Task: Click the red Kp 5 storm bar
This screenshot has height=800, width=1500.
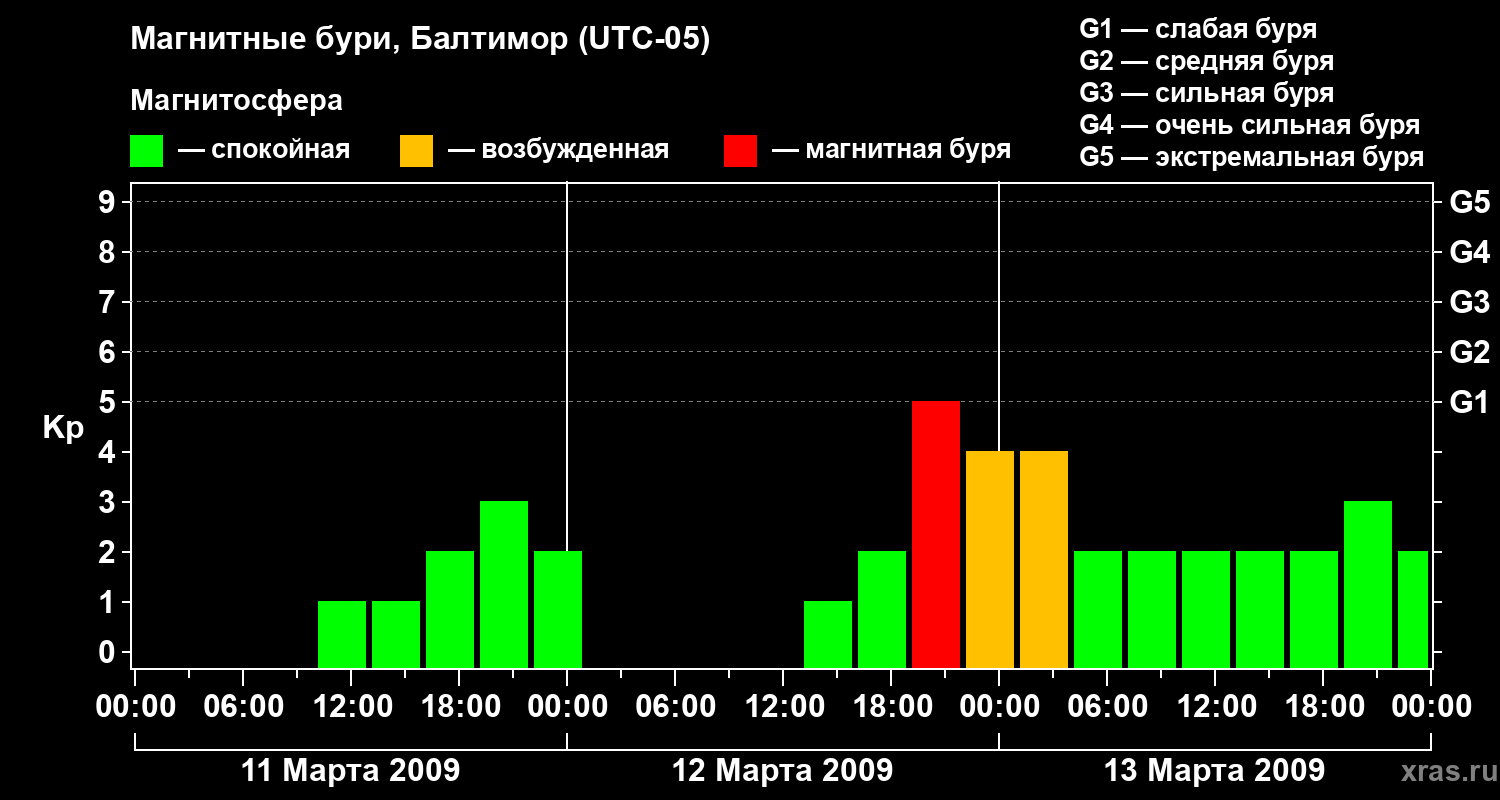Action: (x=936, y=534)
